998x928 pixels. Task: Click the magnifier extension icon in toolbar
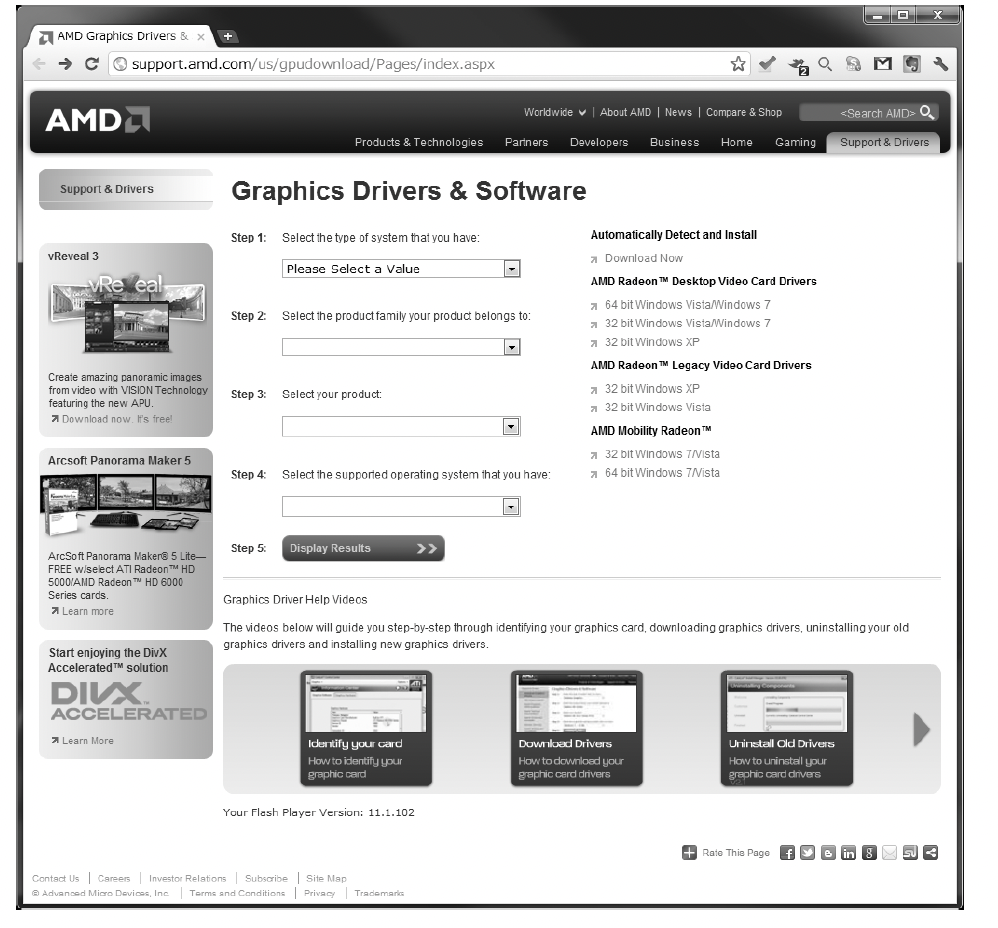[x=825, y=64]
